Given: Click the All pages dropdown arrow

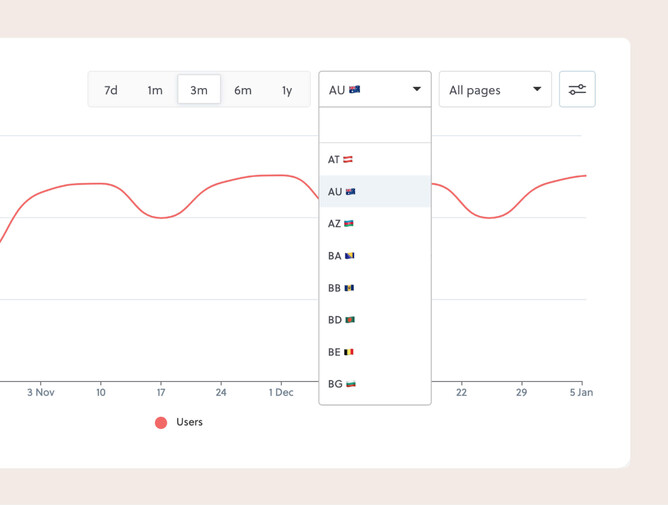Looking at the screenshot, I should [537, 90].
